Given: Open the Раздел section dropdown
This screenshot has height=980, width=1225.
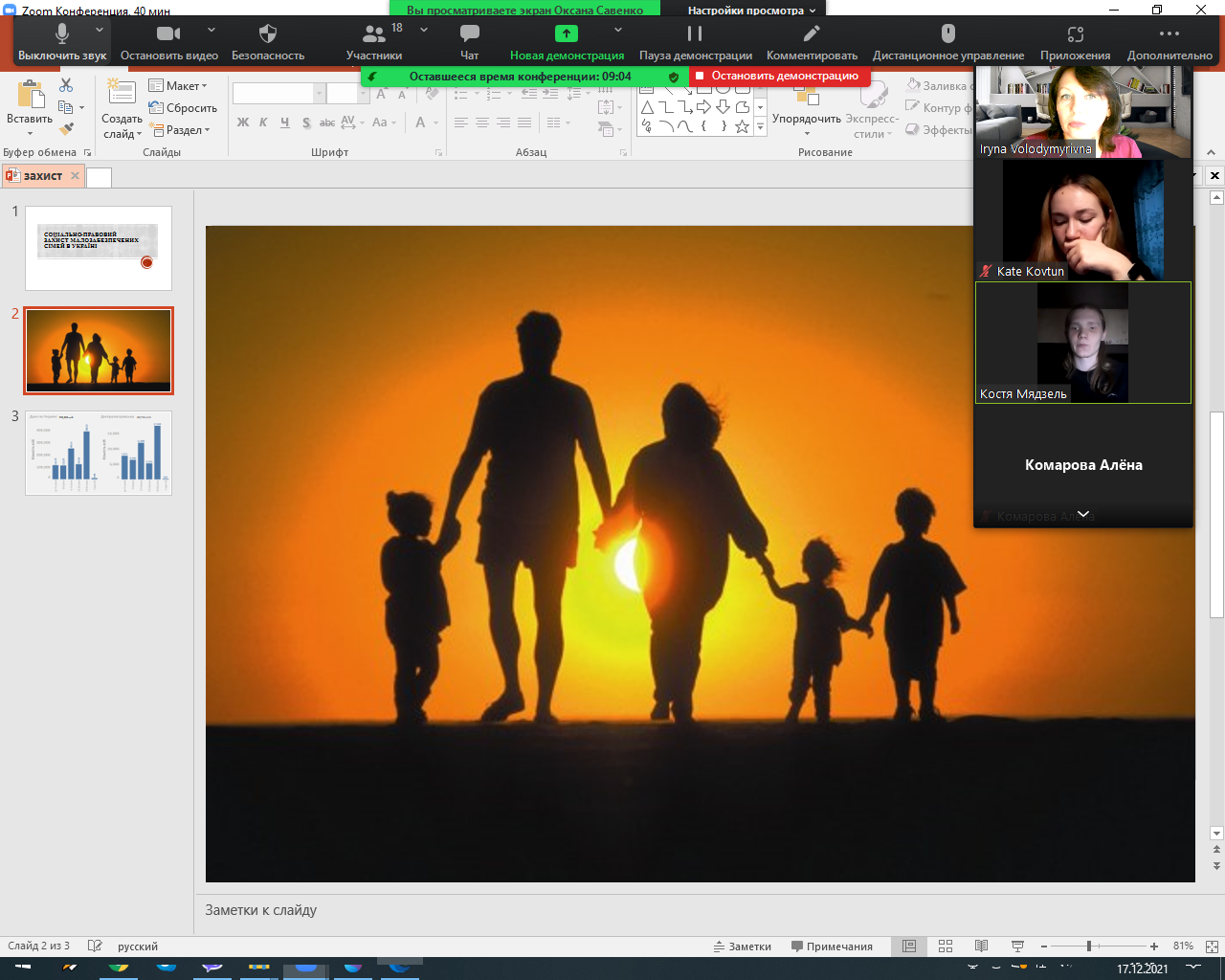Looking at the screenshot, I should point(179,130).
